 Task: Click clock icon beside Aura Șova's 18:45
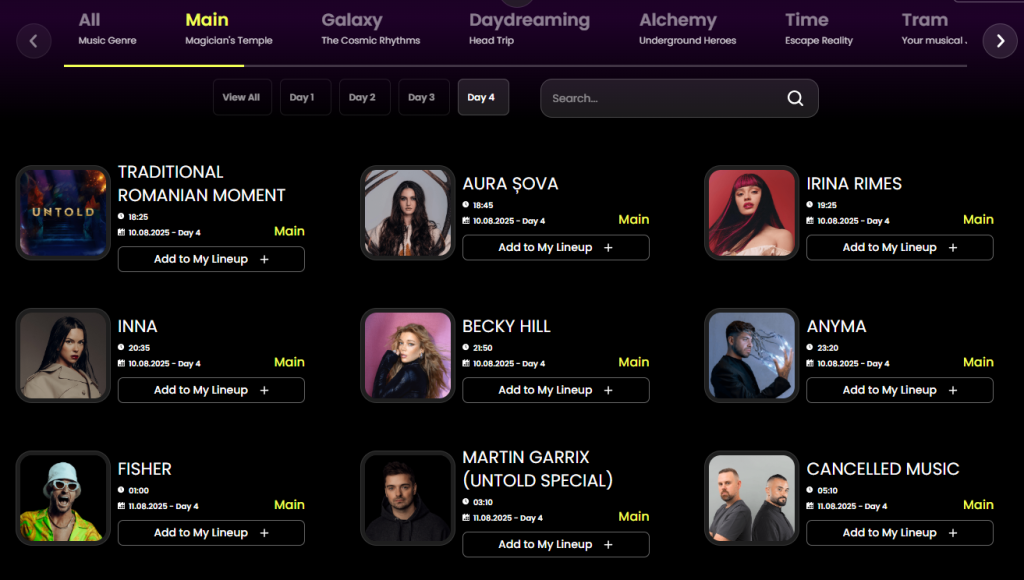[466, 204]
